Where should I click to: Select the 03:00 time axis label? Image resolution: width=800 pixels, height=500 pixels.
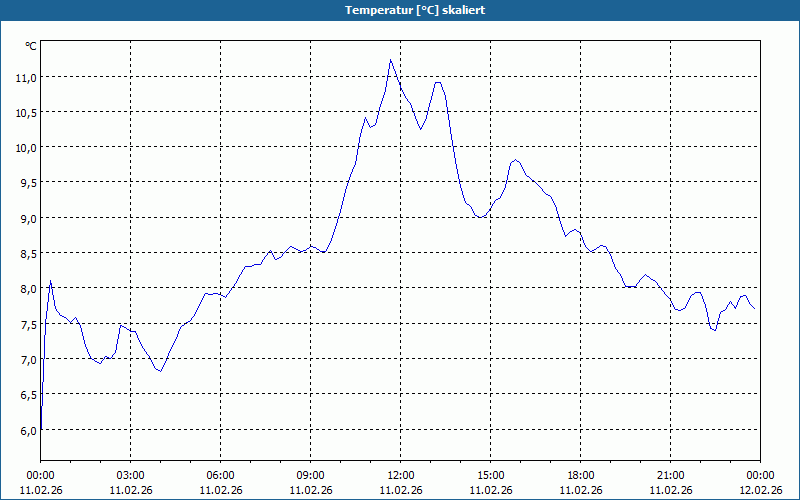[131, 476]
